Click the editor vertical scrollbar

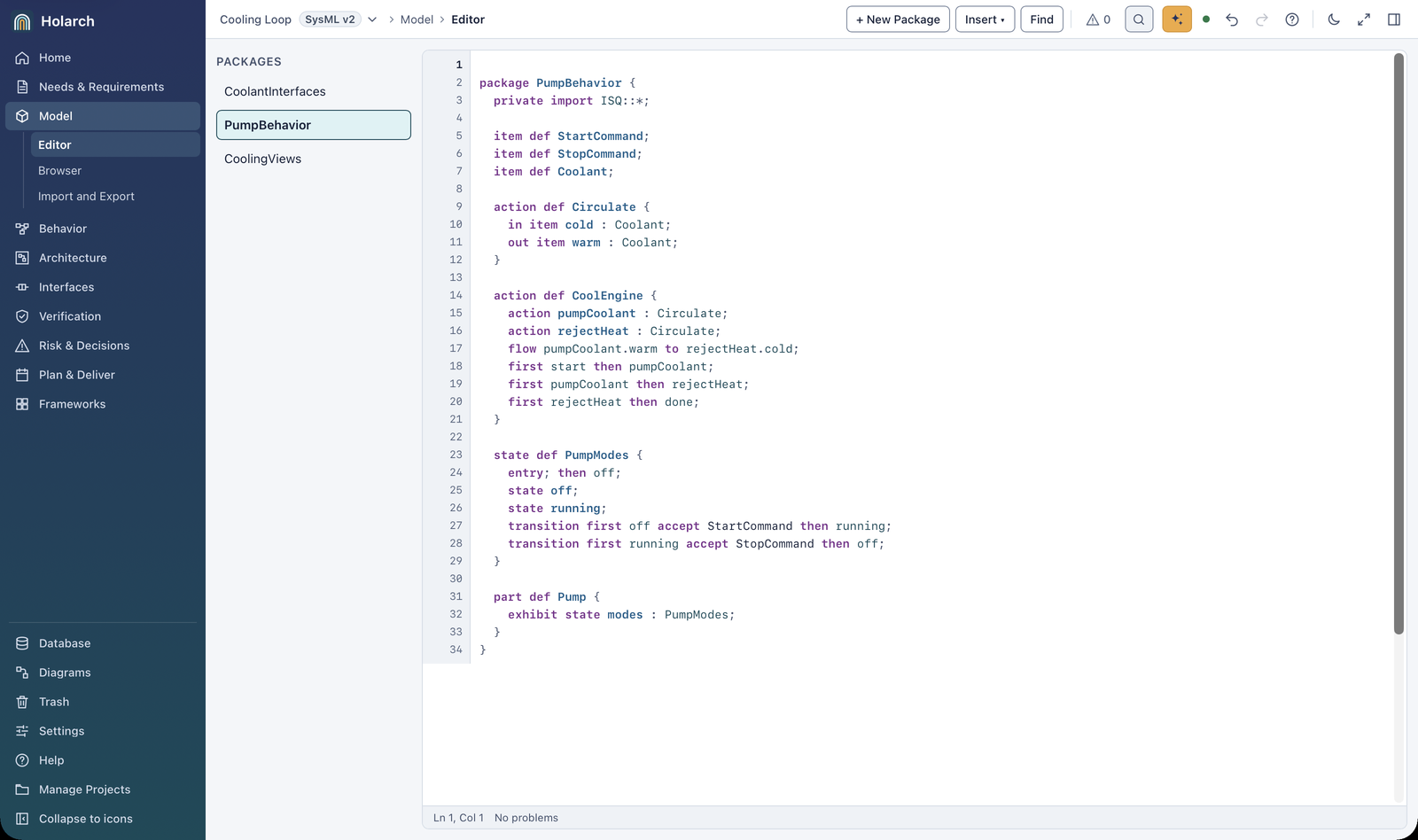coord(1399,344)
